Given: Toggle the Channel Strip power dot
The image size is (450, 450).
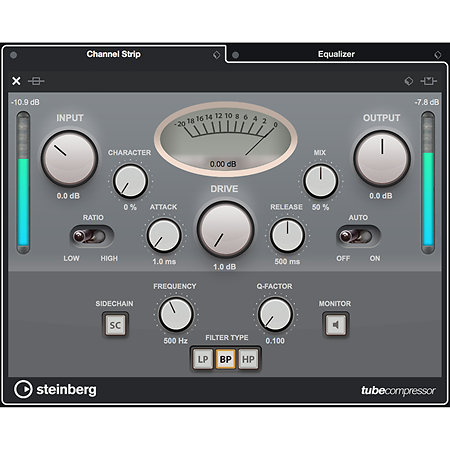Looking at the screenshot, I should (14, 55).
